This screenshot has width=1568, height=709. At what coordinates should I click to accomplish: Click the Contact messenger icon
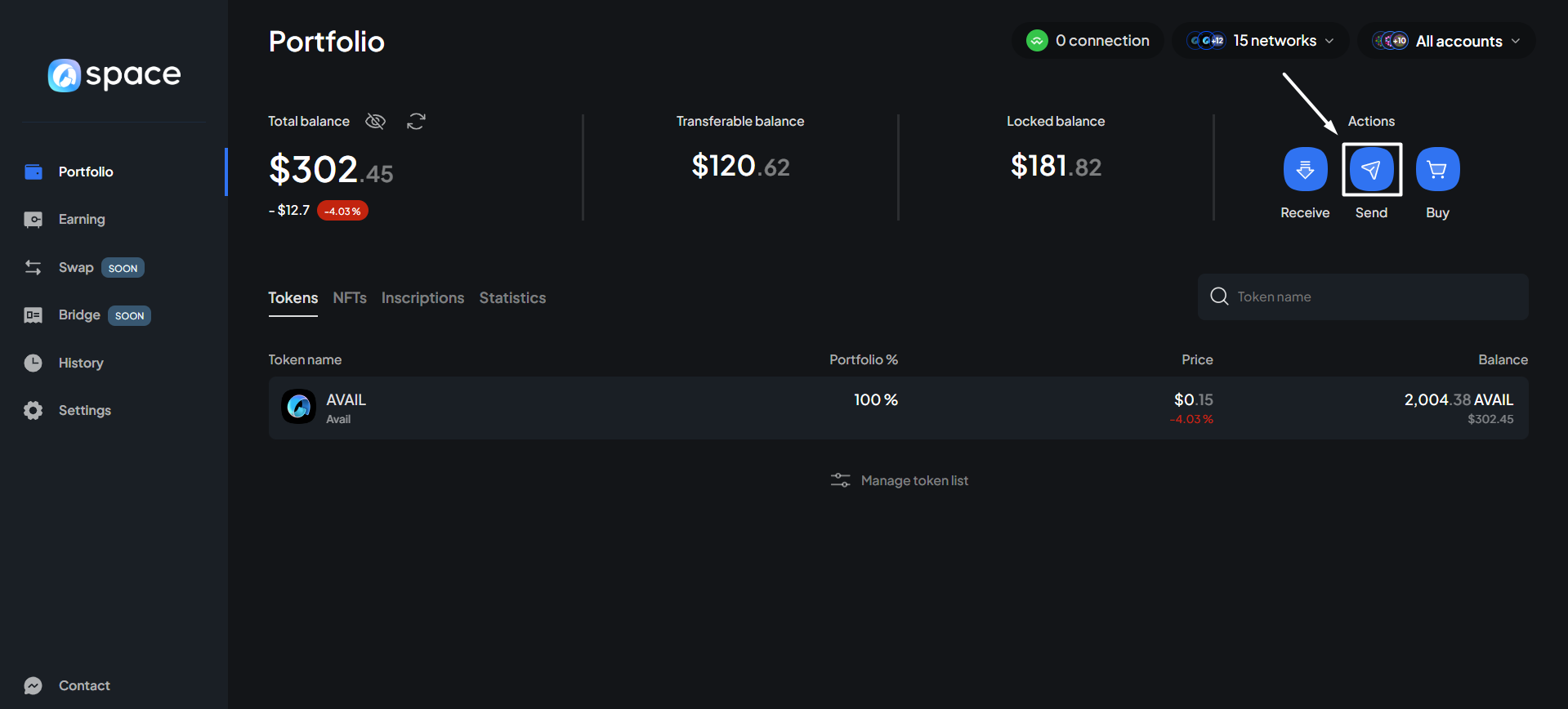(x=34, y=685)
